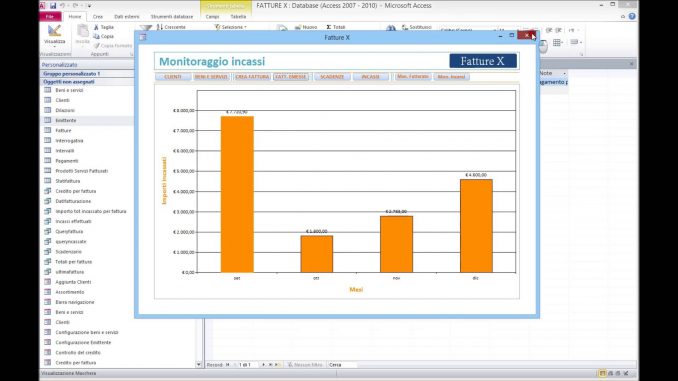Screen dimensions: 678x381
Task: Switch to form view in status bar
Action: (x=602, y=373)
